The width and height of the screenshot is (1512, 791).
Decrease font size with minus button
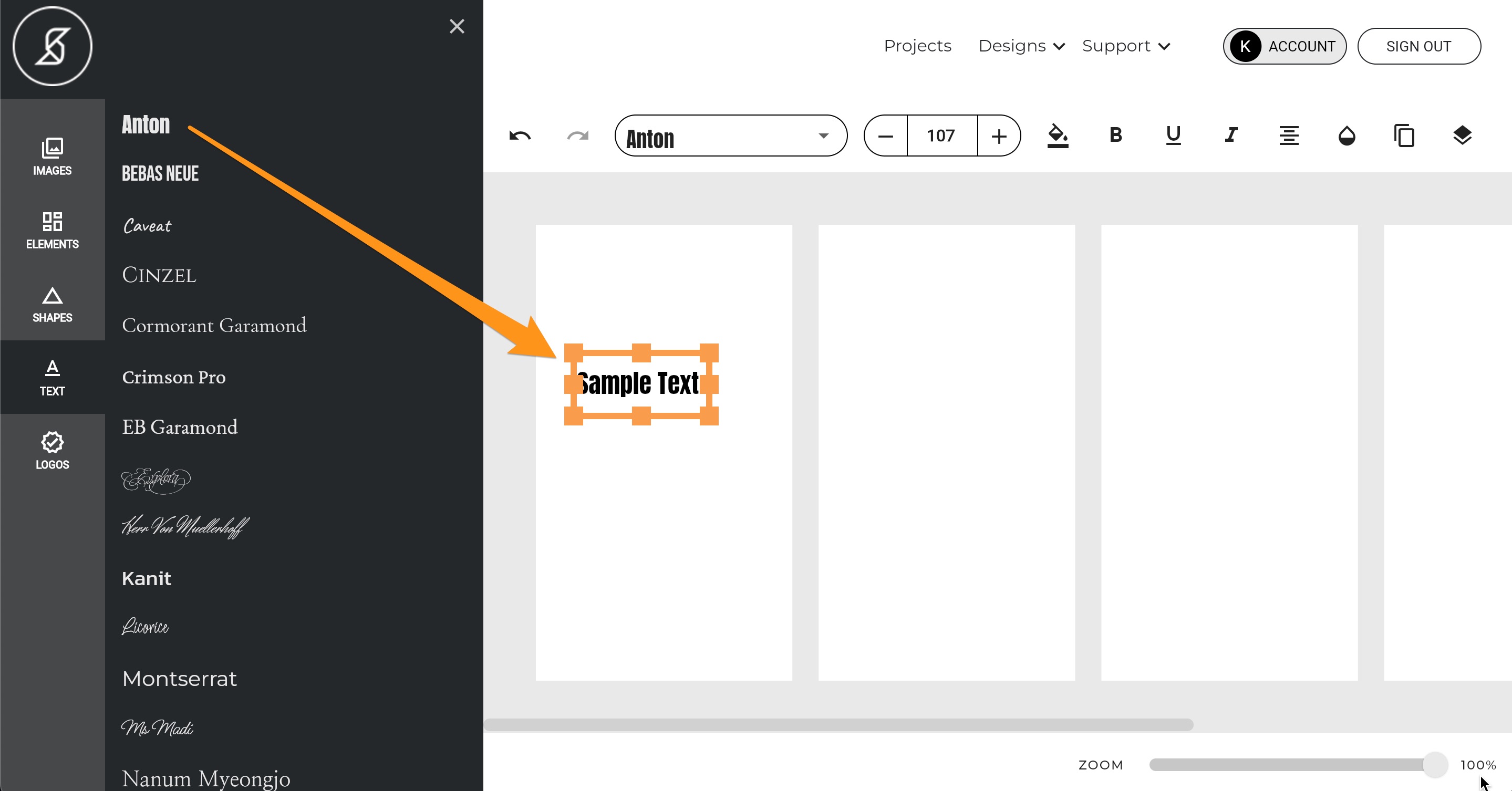coord(886,136)
